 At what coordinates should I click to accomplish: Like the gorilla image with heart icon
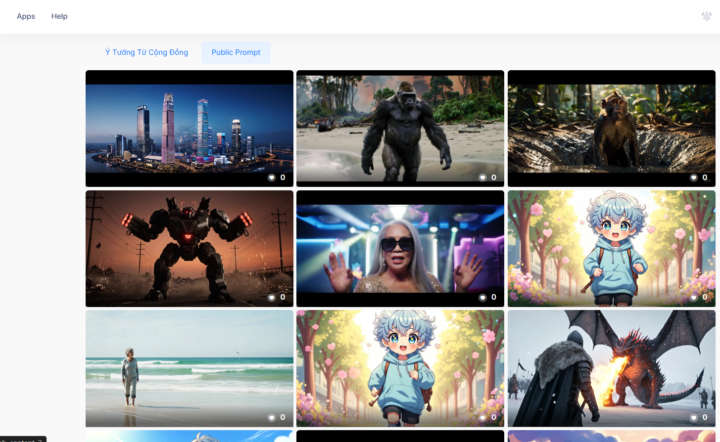(x=482, y=178)
